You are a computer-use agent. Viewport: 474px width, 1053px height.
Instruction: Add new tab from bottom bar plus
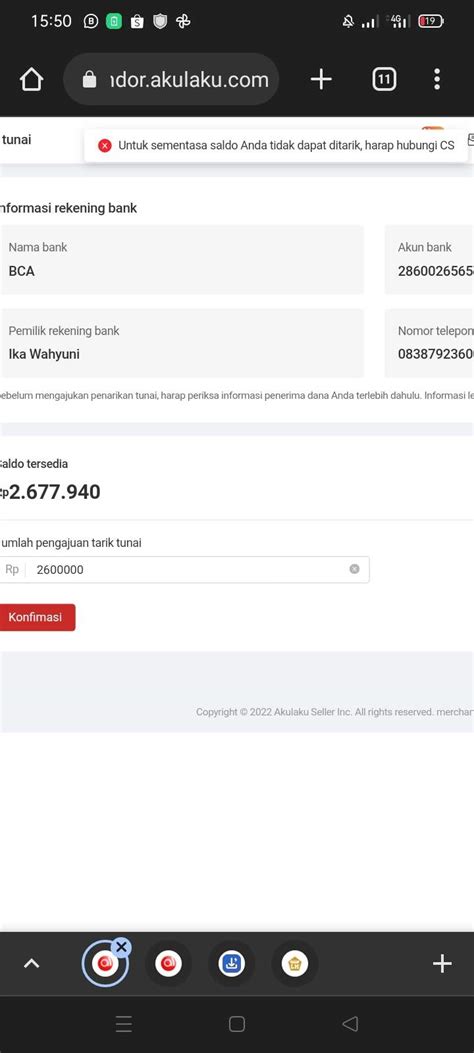click(x=442, y=964)
